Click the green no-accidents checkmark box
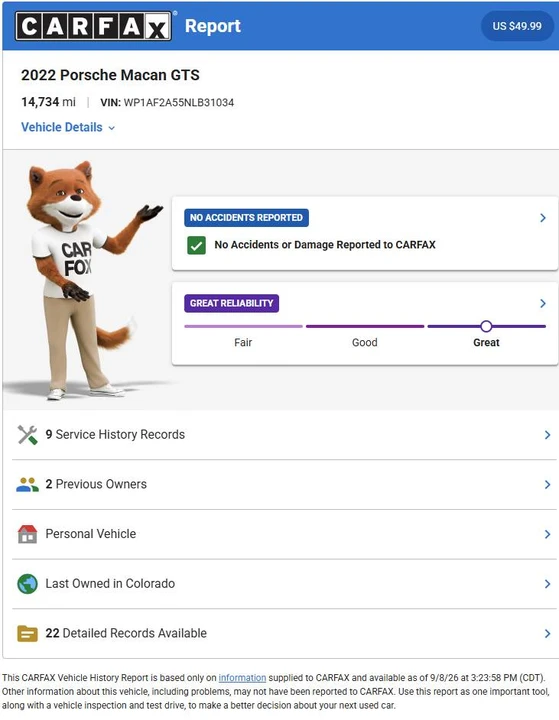Screen dimensions: 559x720 tap(197, 245)
